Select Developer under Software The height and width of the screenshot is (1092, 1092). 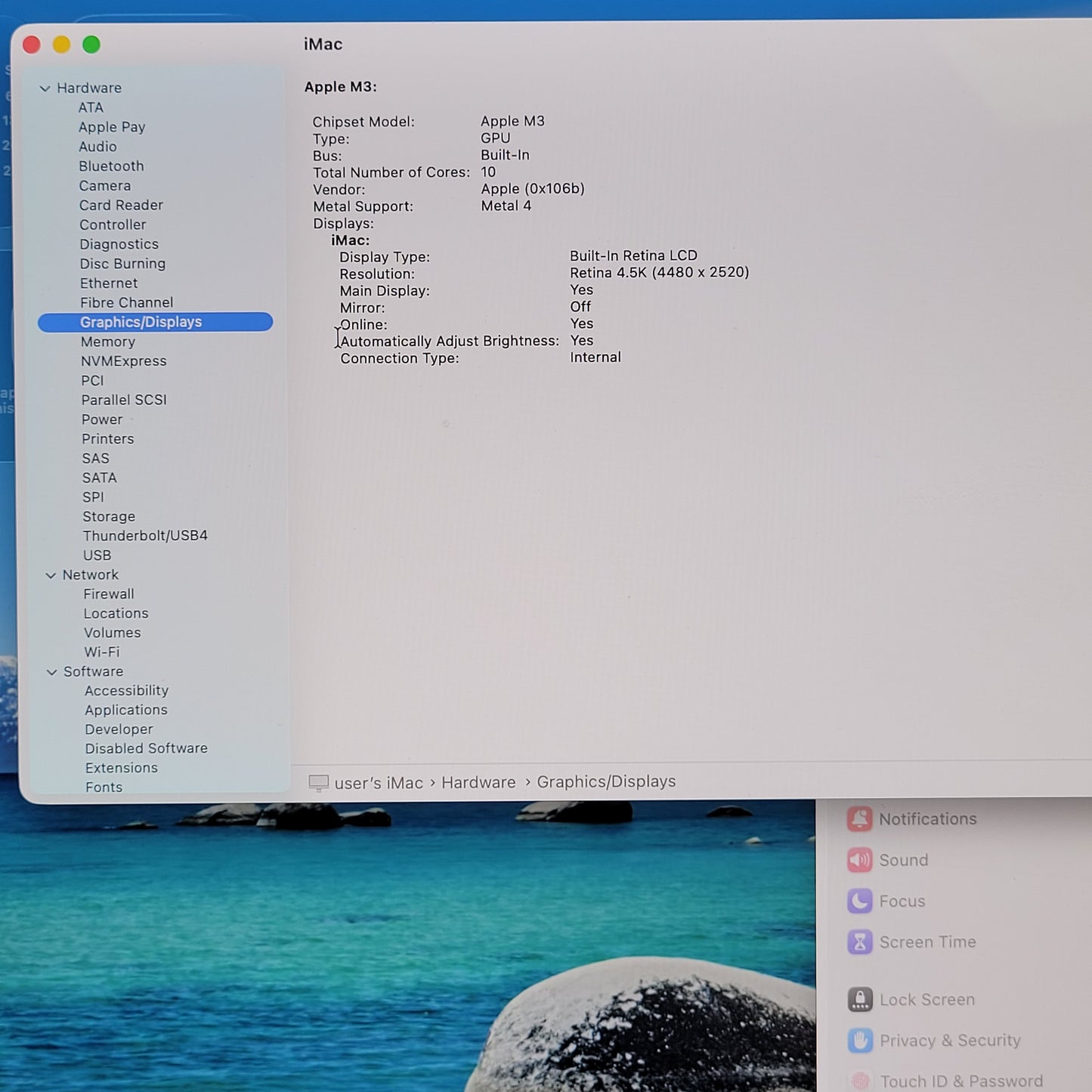click(x=119, y=729)
